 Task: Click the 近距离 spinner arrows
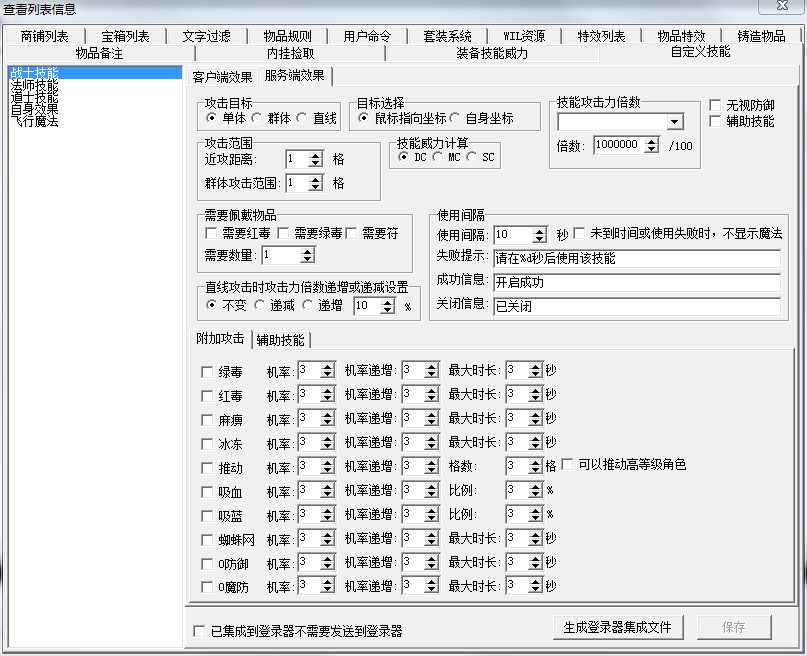tap(316, 159)
